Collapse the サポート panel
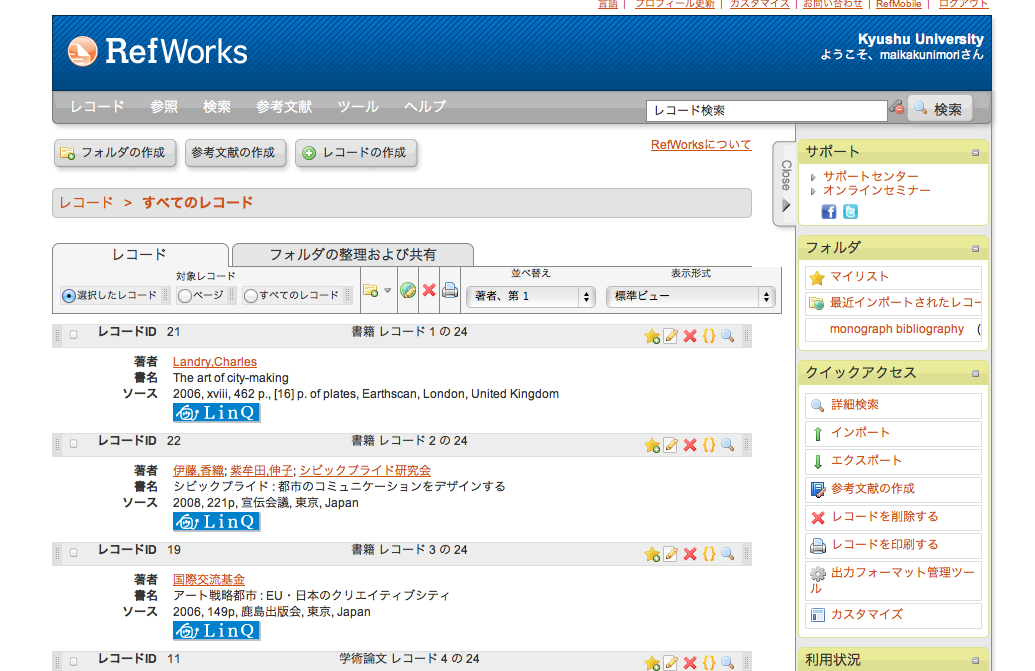 [x=975, y=153]
